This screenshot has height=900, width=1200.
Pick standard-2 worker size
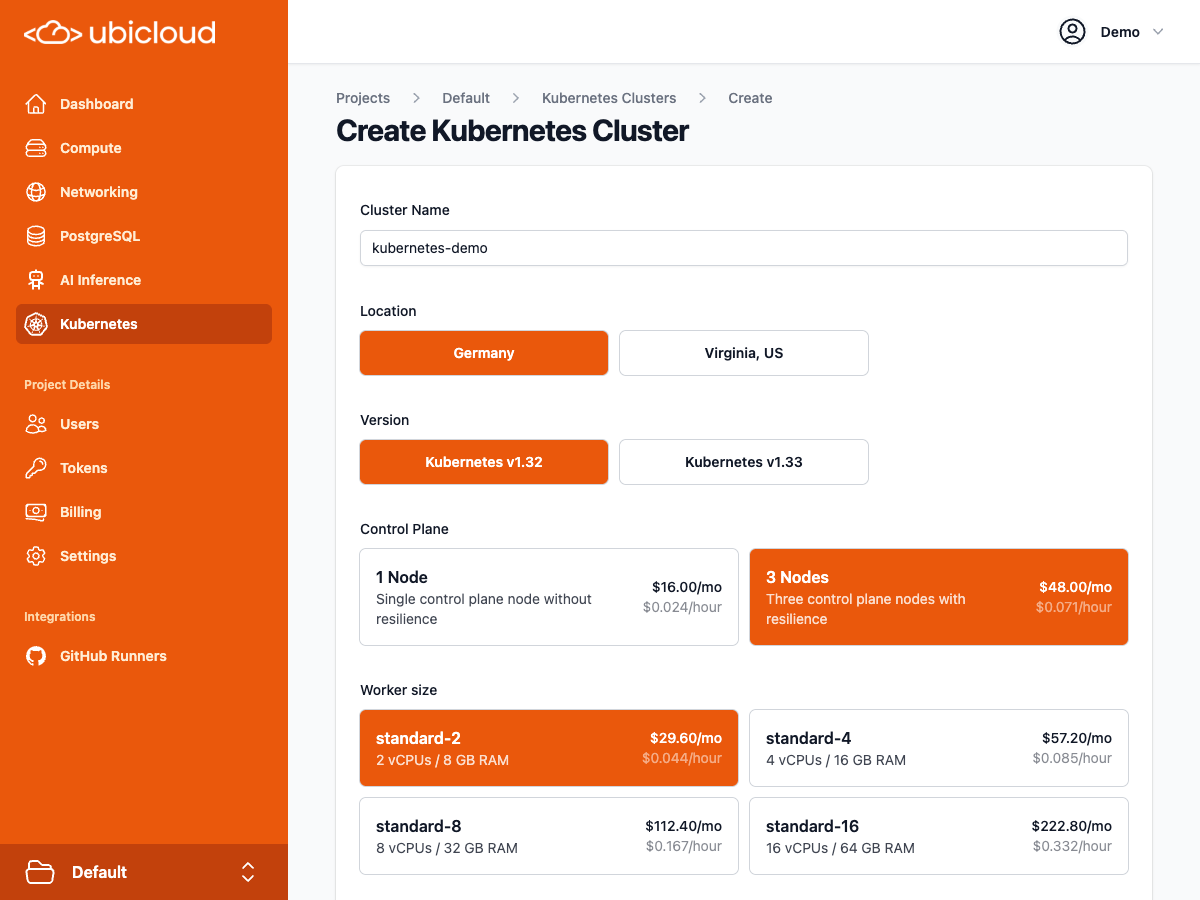[549, 748]
